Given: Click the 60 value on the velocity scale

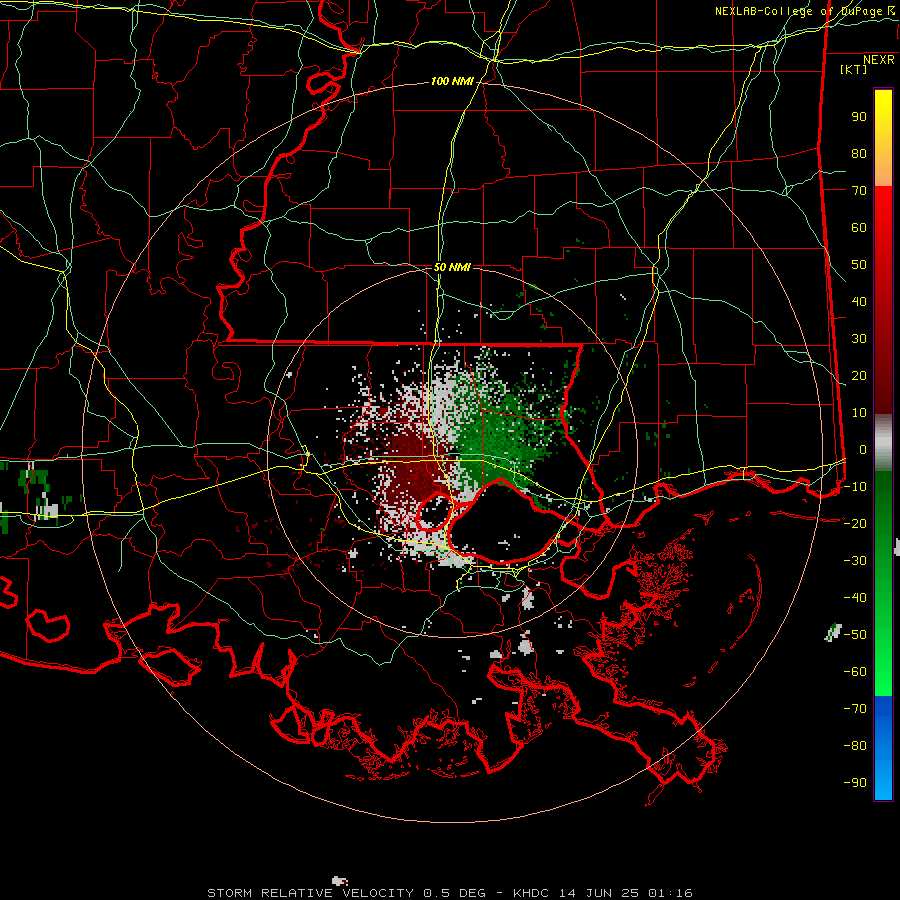Looking at the screenshot, I should [859, 228].
